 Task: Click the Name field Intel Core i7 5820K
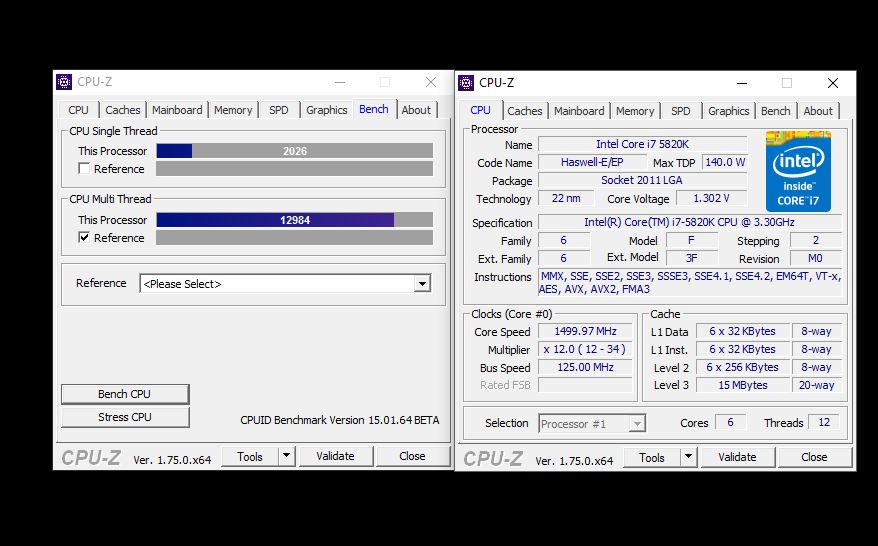[x=642, y=144]
